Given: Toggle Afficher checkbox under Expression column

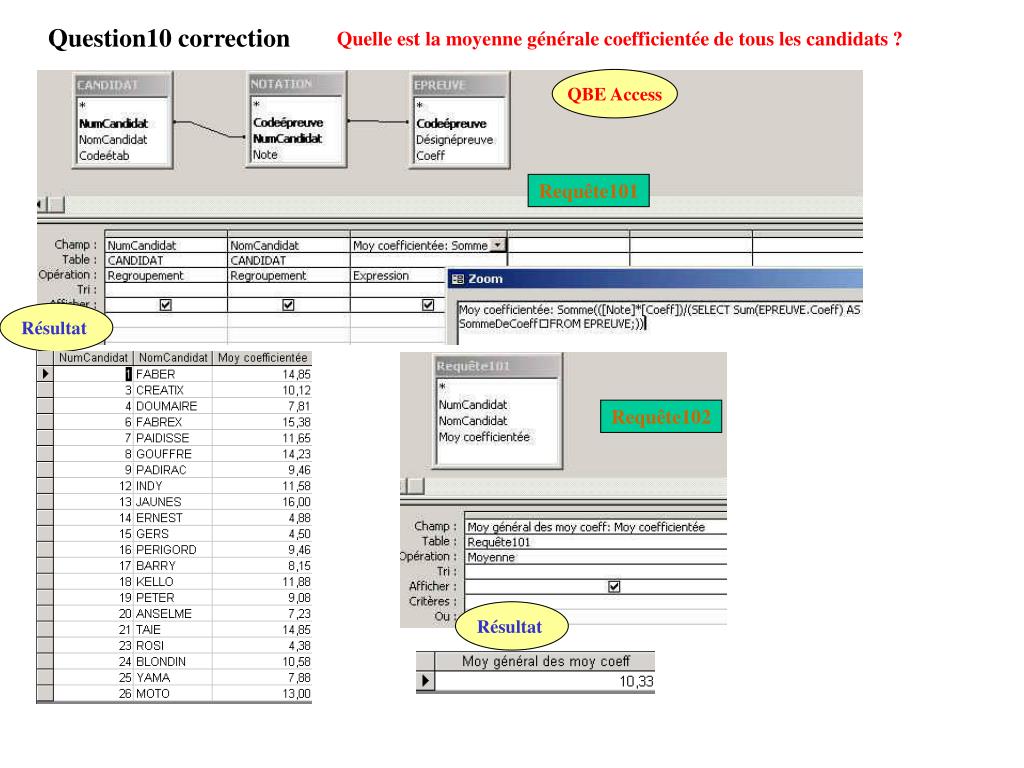Looking at the screenshot, I should click(428, 305).
